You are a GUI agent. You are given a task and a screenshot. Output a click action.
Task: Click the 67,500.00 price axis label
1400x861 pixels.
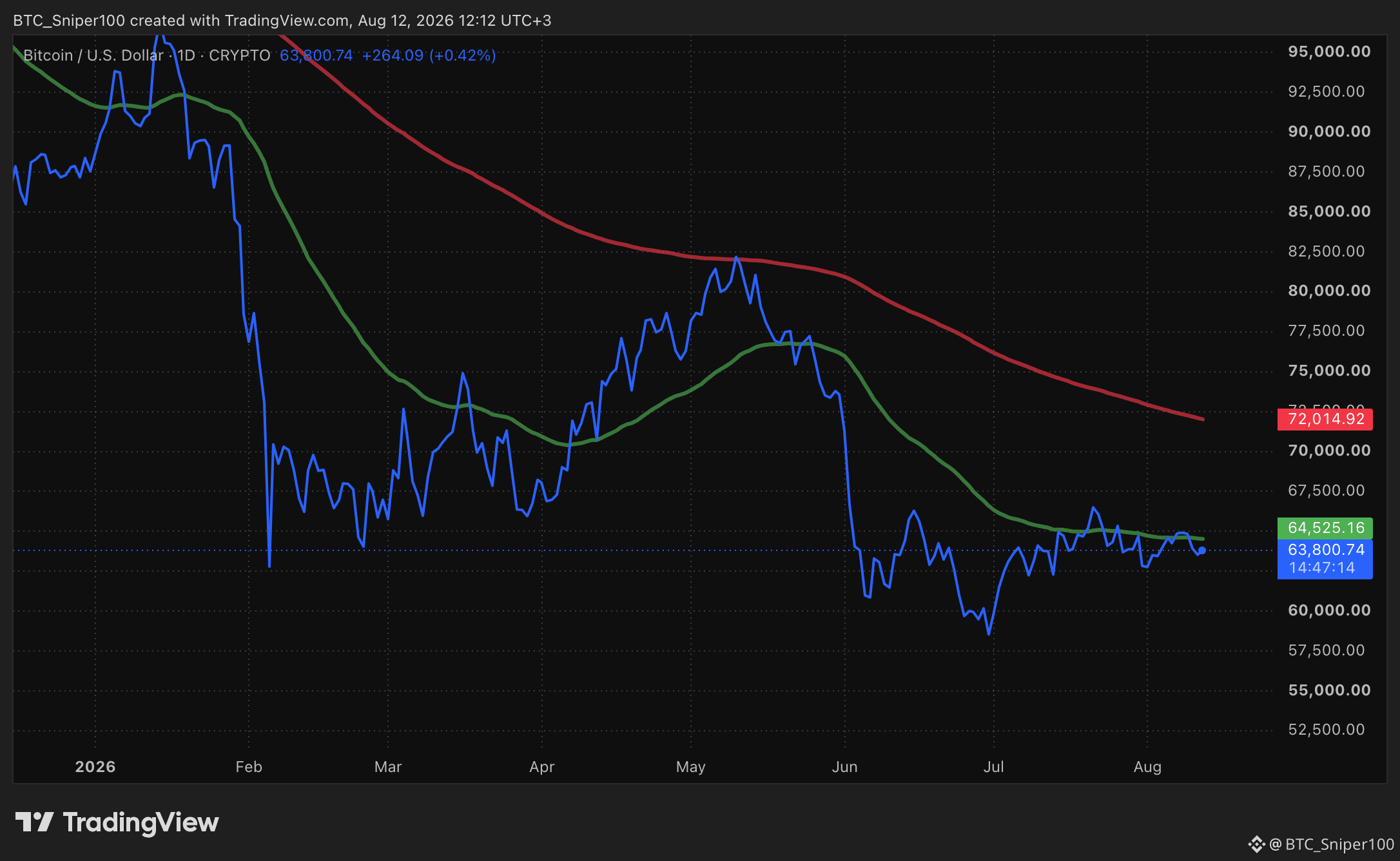point(1327,490)
